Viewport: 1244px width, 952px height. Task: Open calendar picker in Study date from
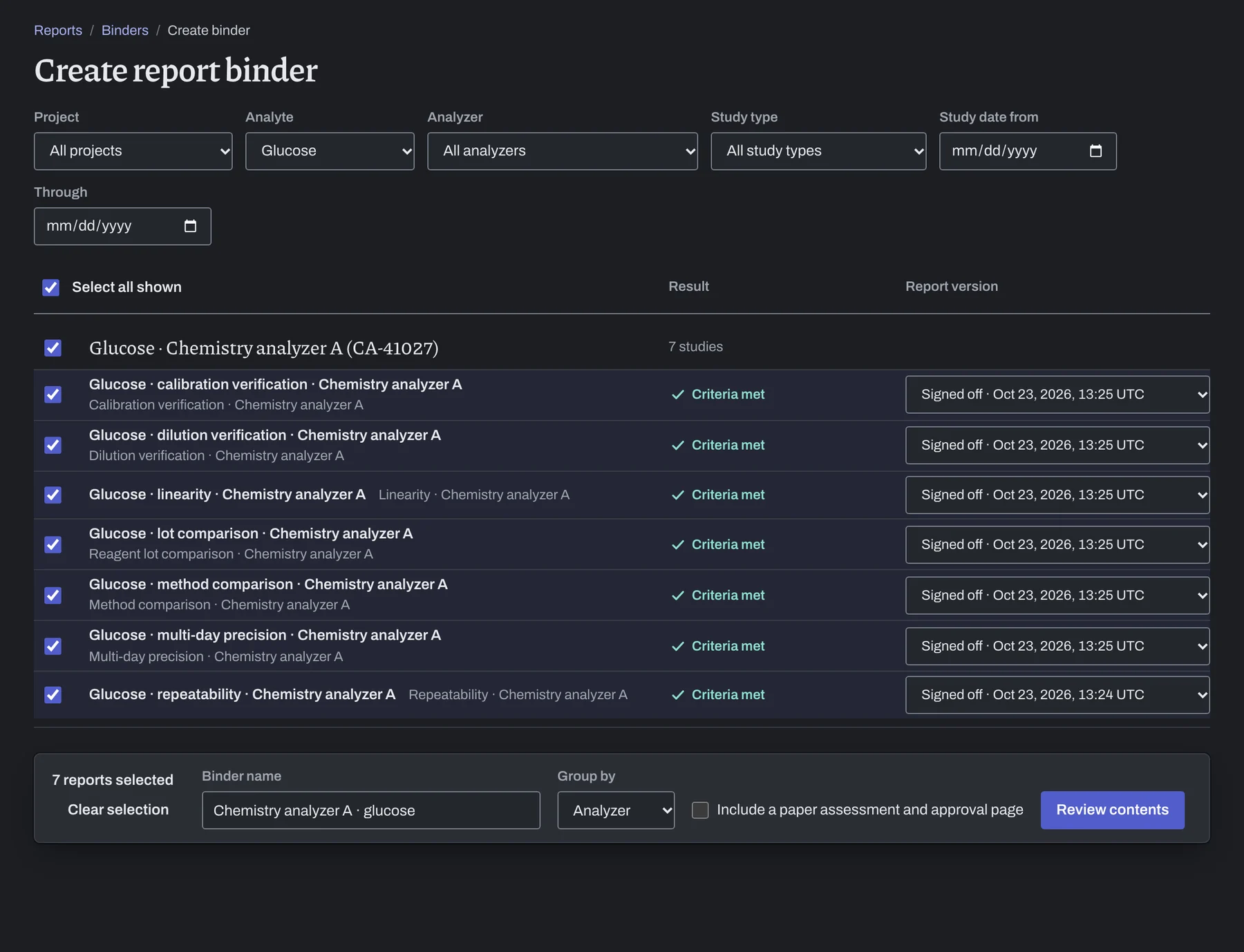(1095, 151)
